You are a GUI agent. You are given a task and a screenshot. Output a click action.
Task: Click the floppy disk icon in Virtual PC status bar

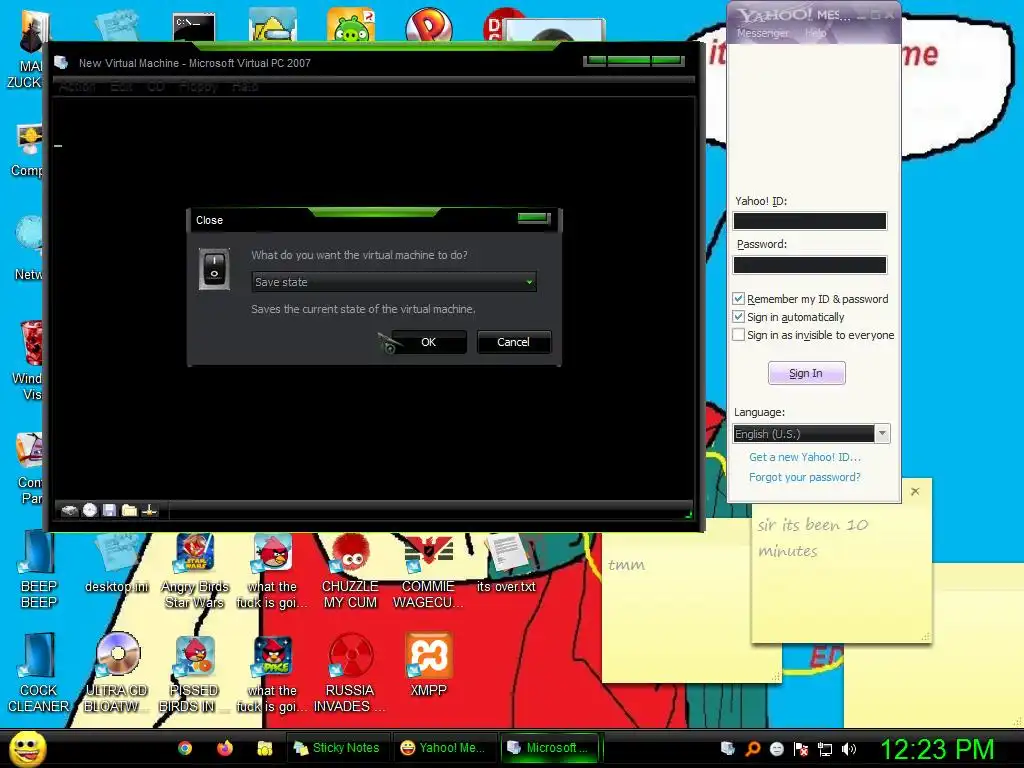(109, 510)
